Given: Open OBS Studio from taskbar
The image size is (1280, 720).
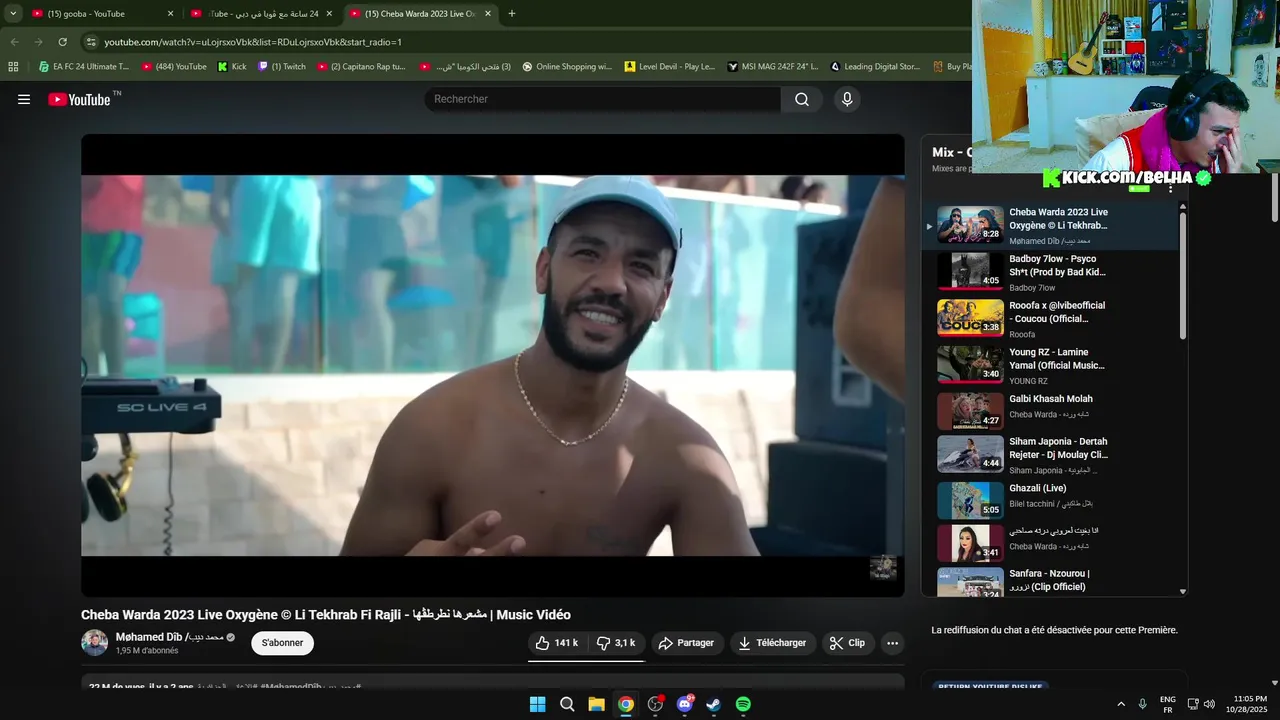Looking at the screenshot, I should coord(655,704).
